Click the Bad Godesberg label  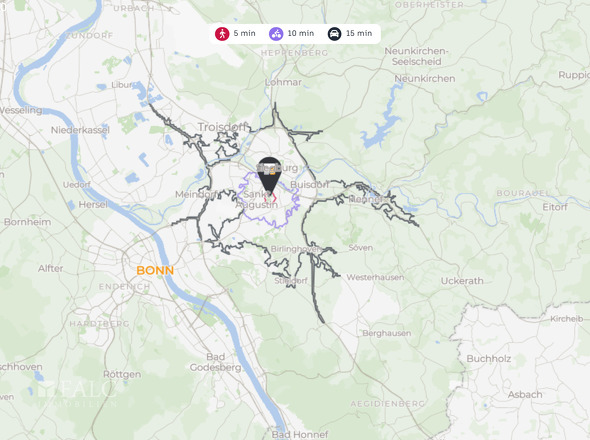[x=215, y=362]
